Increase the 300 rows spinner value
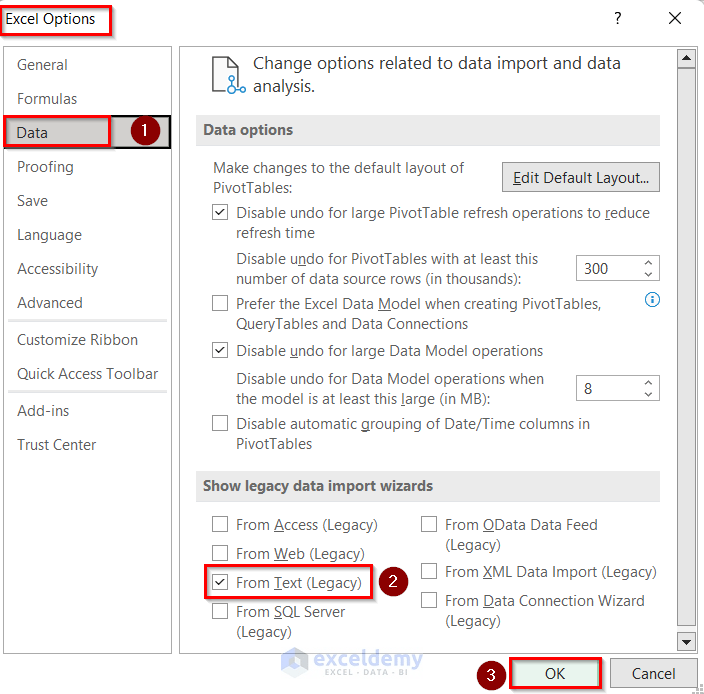Viewport: 704px width, 694px height. [x=648, y=263]
